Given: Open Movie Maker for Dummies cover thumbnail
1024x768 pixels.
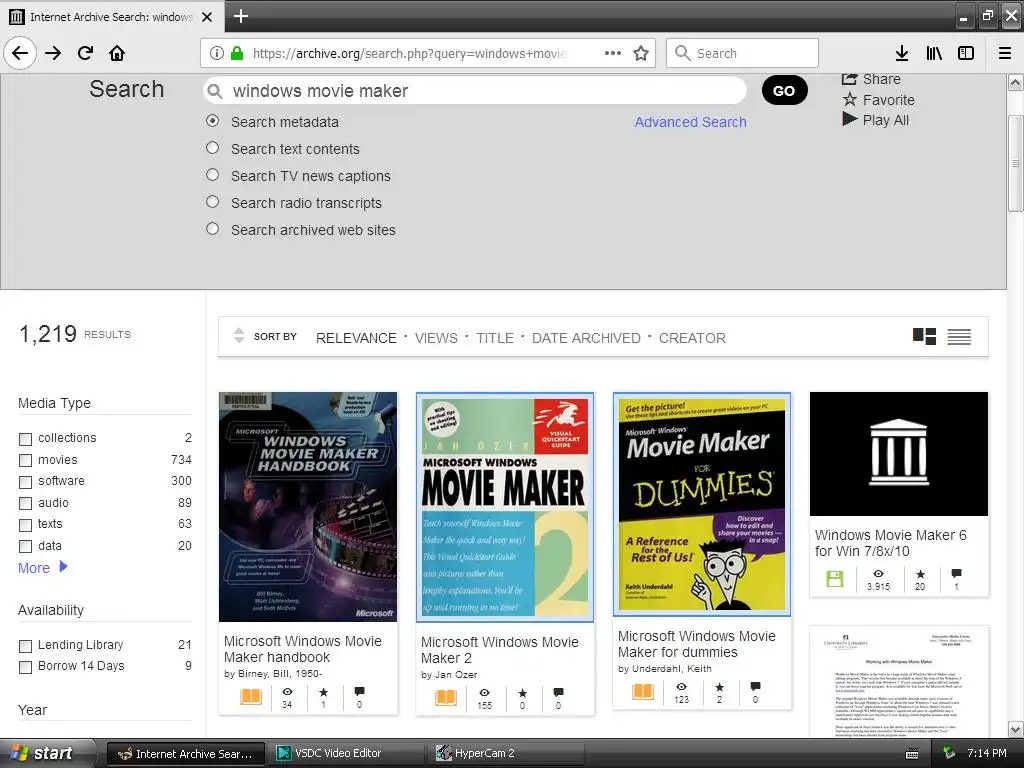Looking at the screenshot, I should pyautogui.click(x=702, y=504).
